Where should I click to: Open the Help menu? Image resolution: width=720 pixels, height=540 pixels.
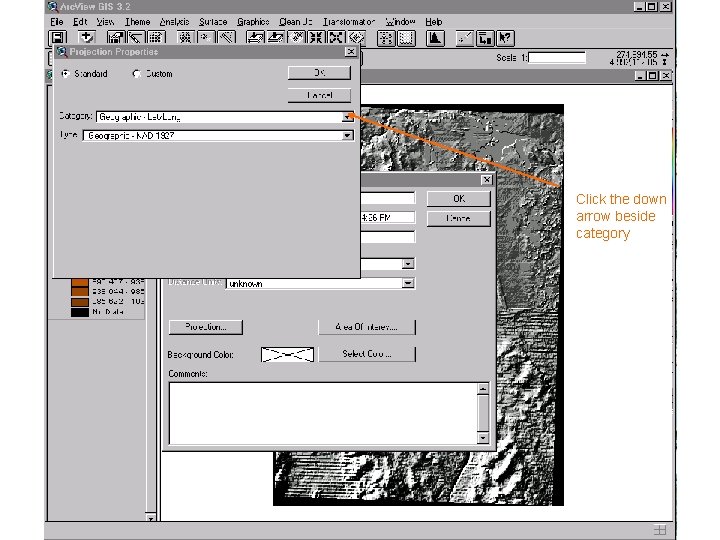433,22
